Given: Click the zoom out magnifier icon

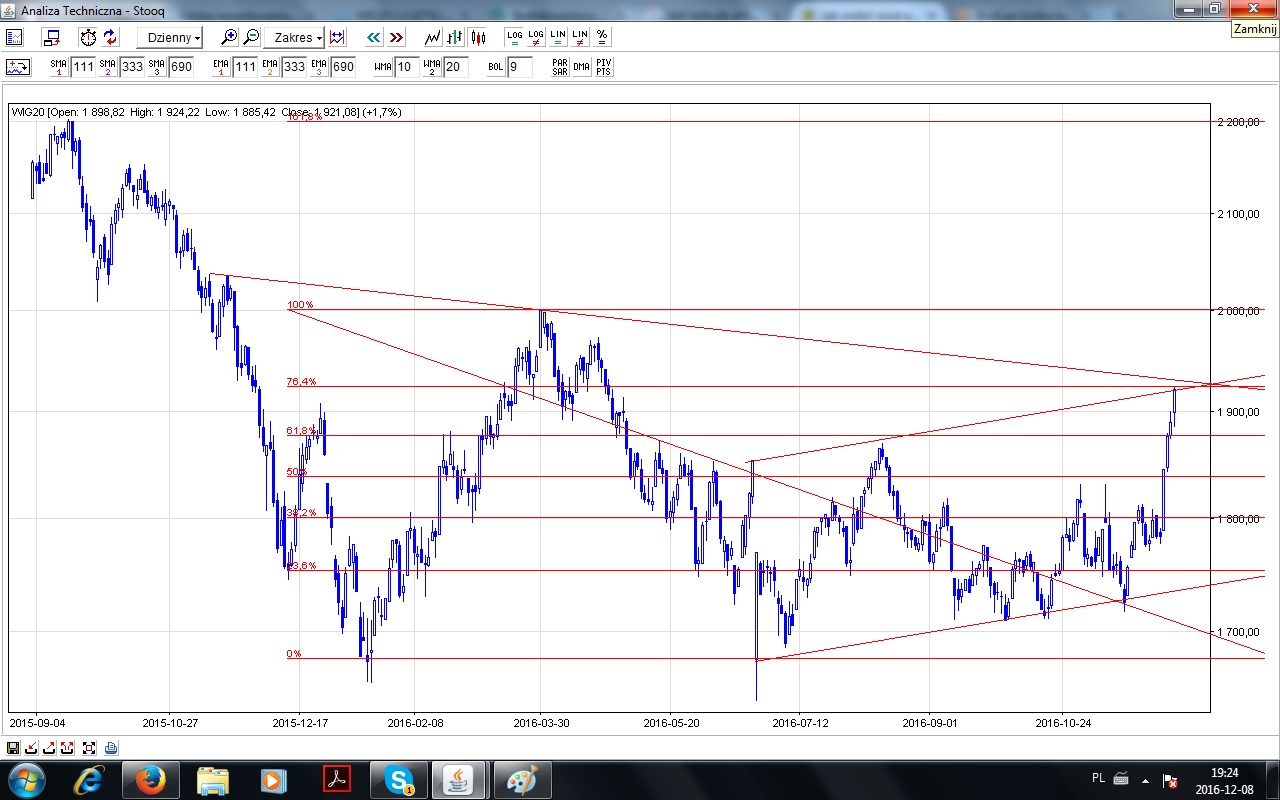Looking at the screenshot, I should 251,37.
